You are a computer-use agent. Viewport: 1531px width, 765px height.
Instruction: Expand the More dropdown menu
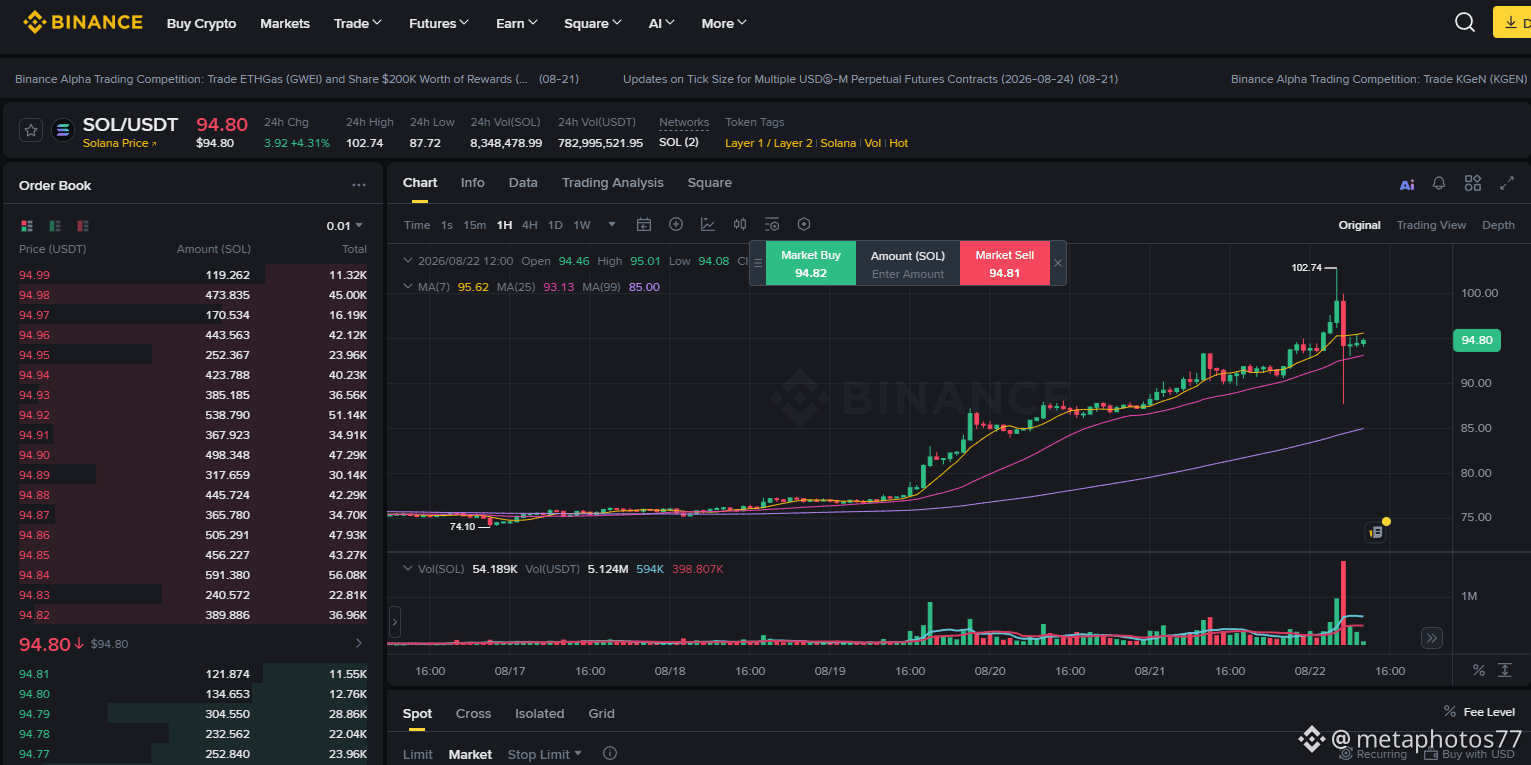(x=724, y=23)
